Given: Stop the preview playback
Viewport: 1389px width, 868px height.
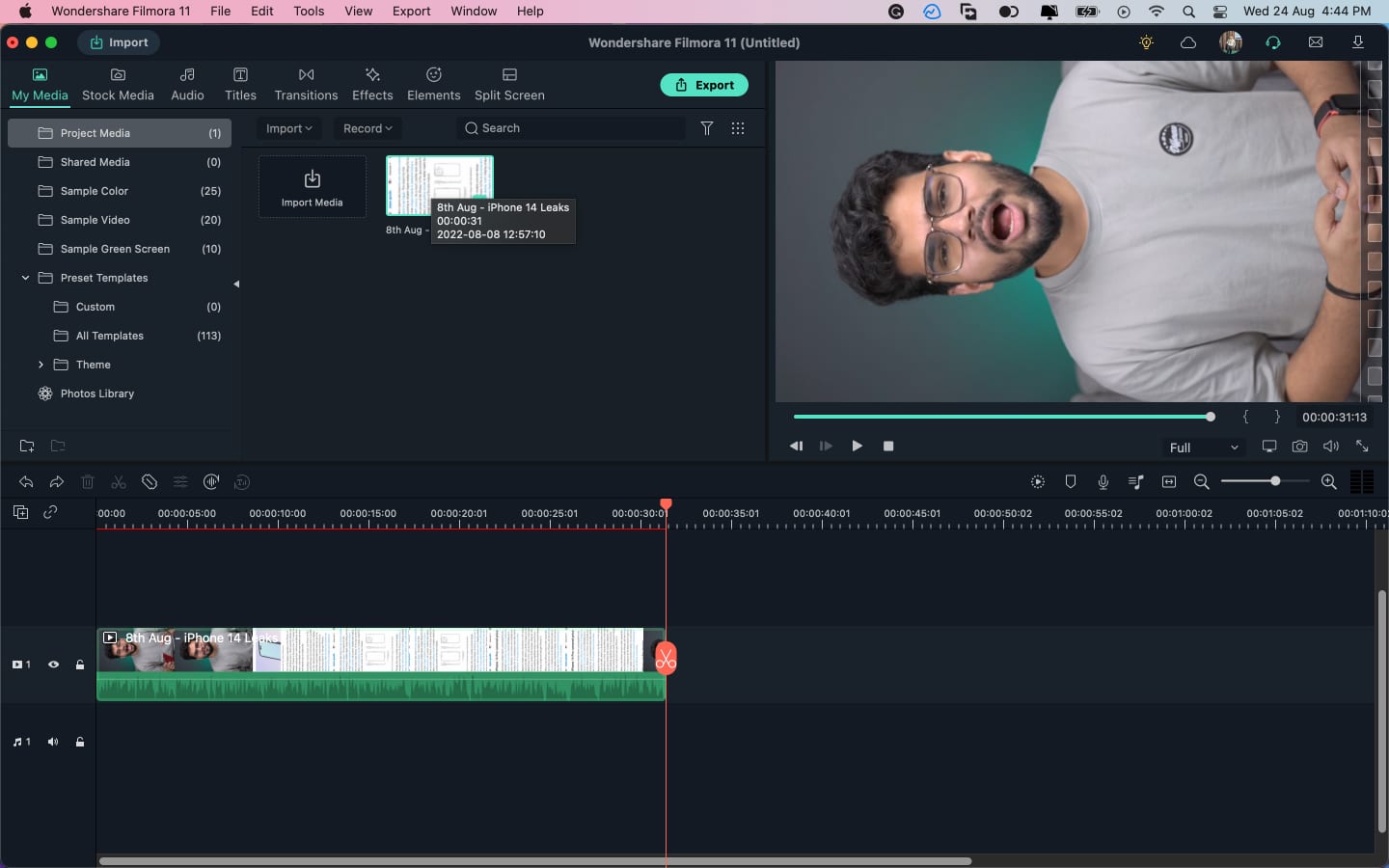Looking at the screenshot, I should pyautogui.click(x=888, y=446).
